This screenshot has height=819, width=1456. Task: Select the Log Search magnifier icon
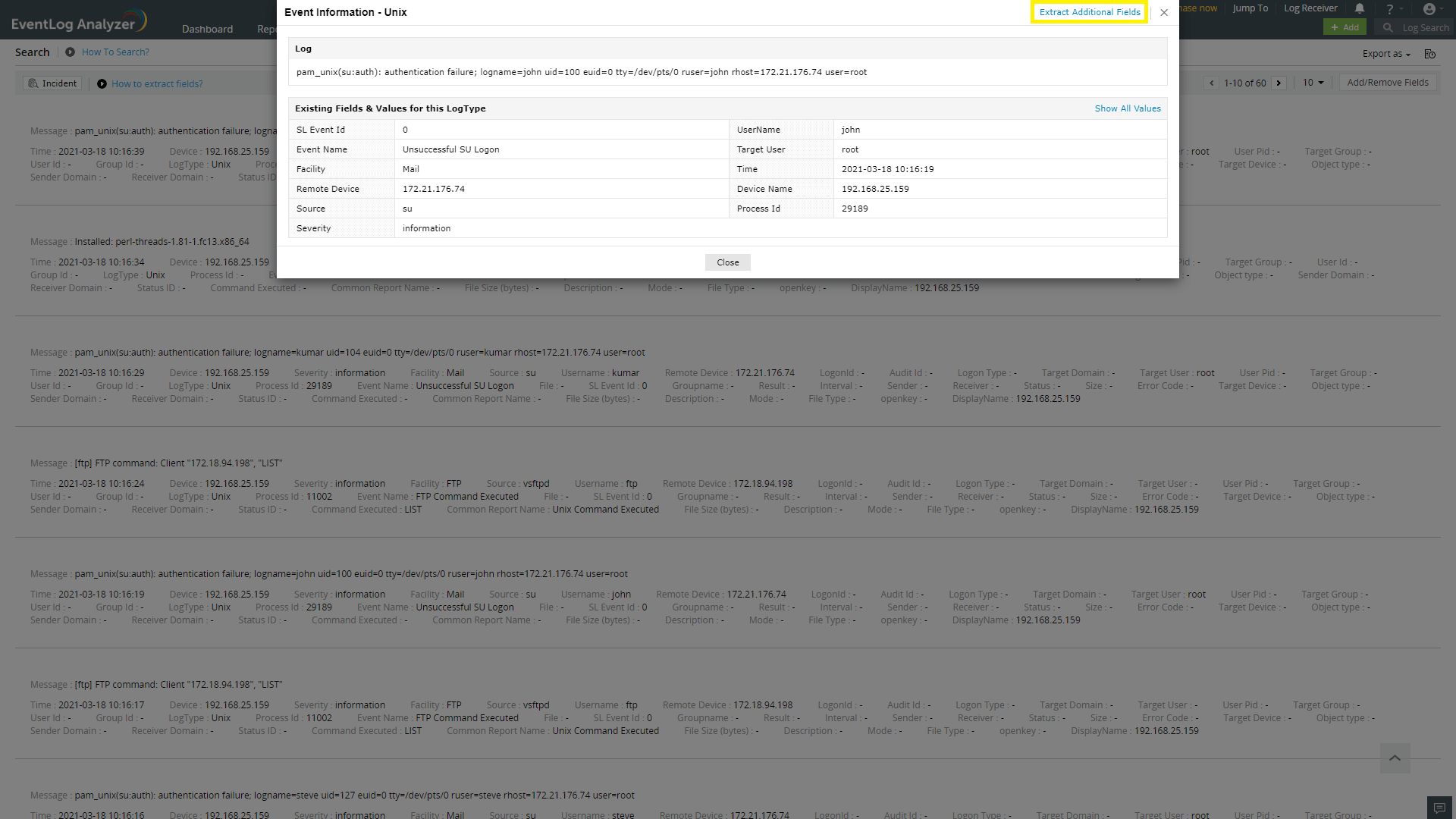[x=1387, y=27]
